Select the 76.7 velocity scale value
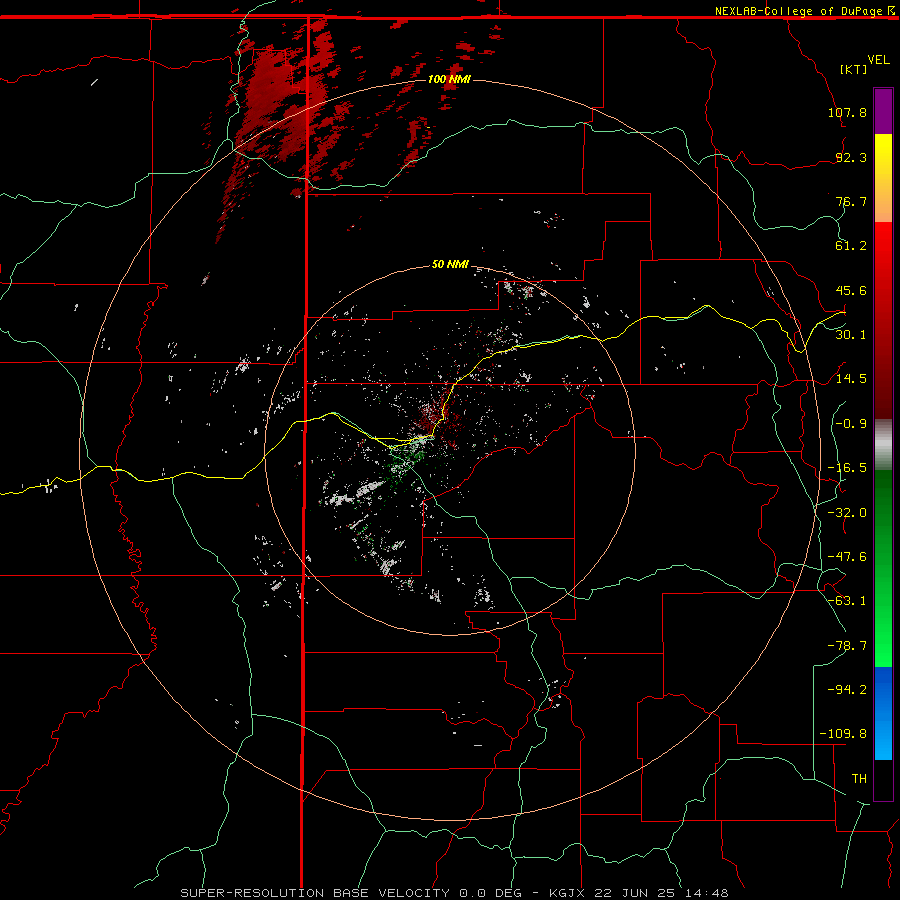 851,201
